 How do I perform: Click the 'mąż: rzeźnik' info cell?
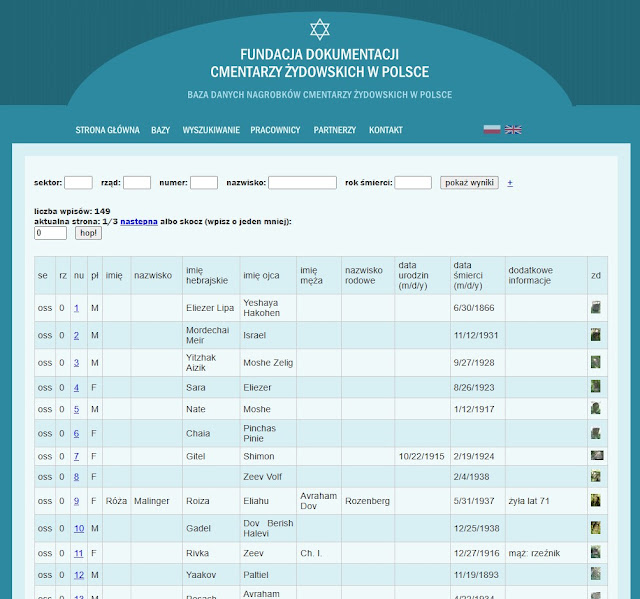546,553
